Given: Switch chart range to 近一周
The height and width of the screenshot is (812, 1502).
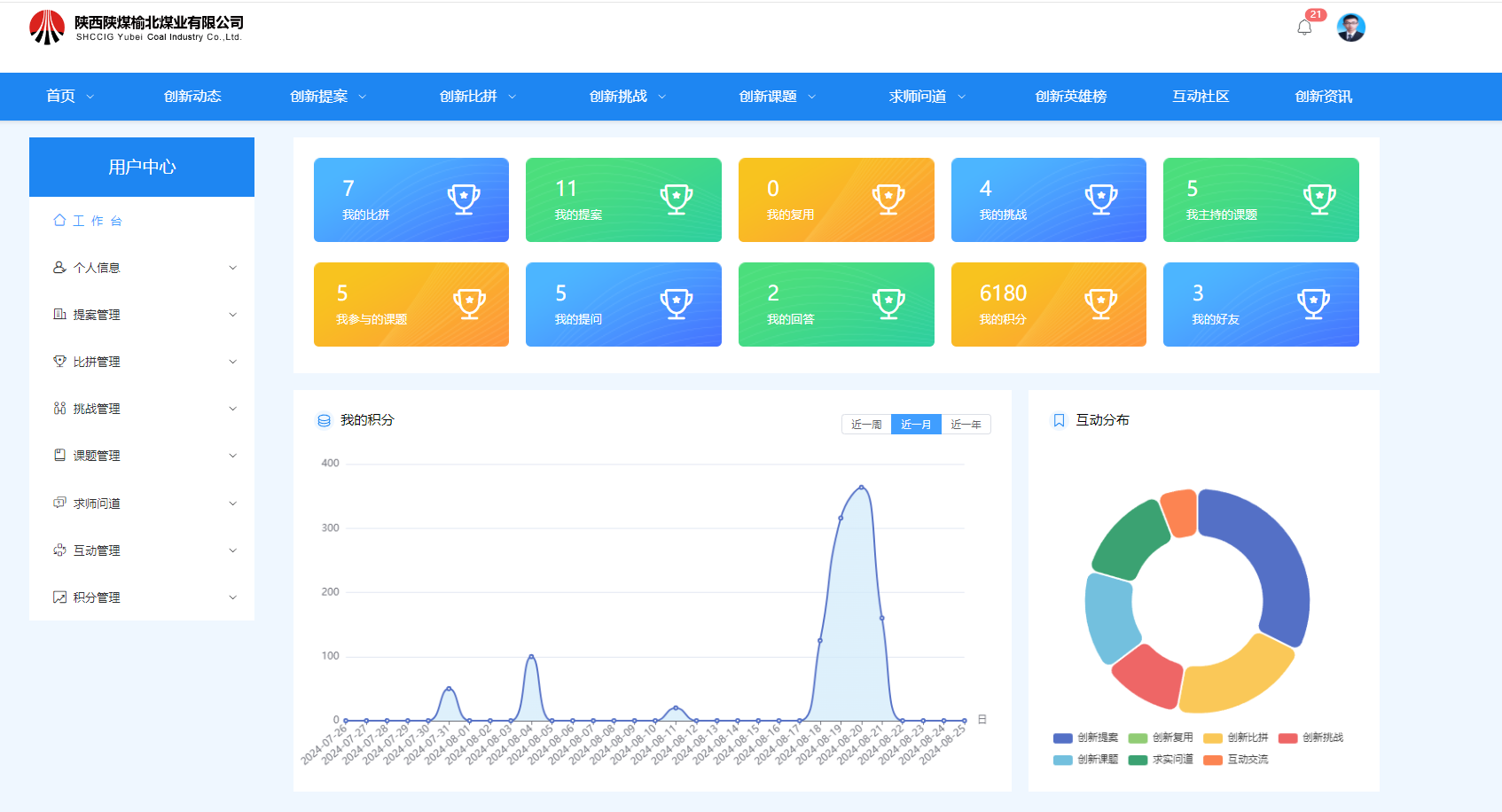Looking at the screenshot, I should tap(865, 425).
